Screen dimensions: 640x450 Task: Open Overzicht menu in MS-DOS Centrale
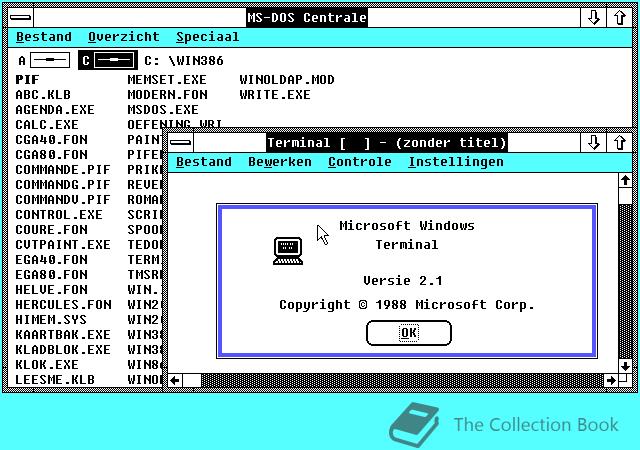[x=124, y=37]
